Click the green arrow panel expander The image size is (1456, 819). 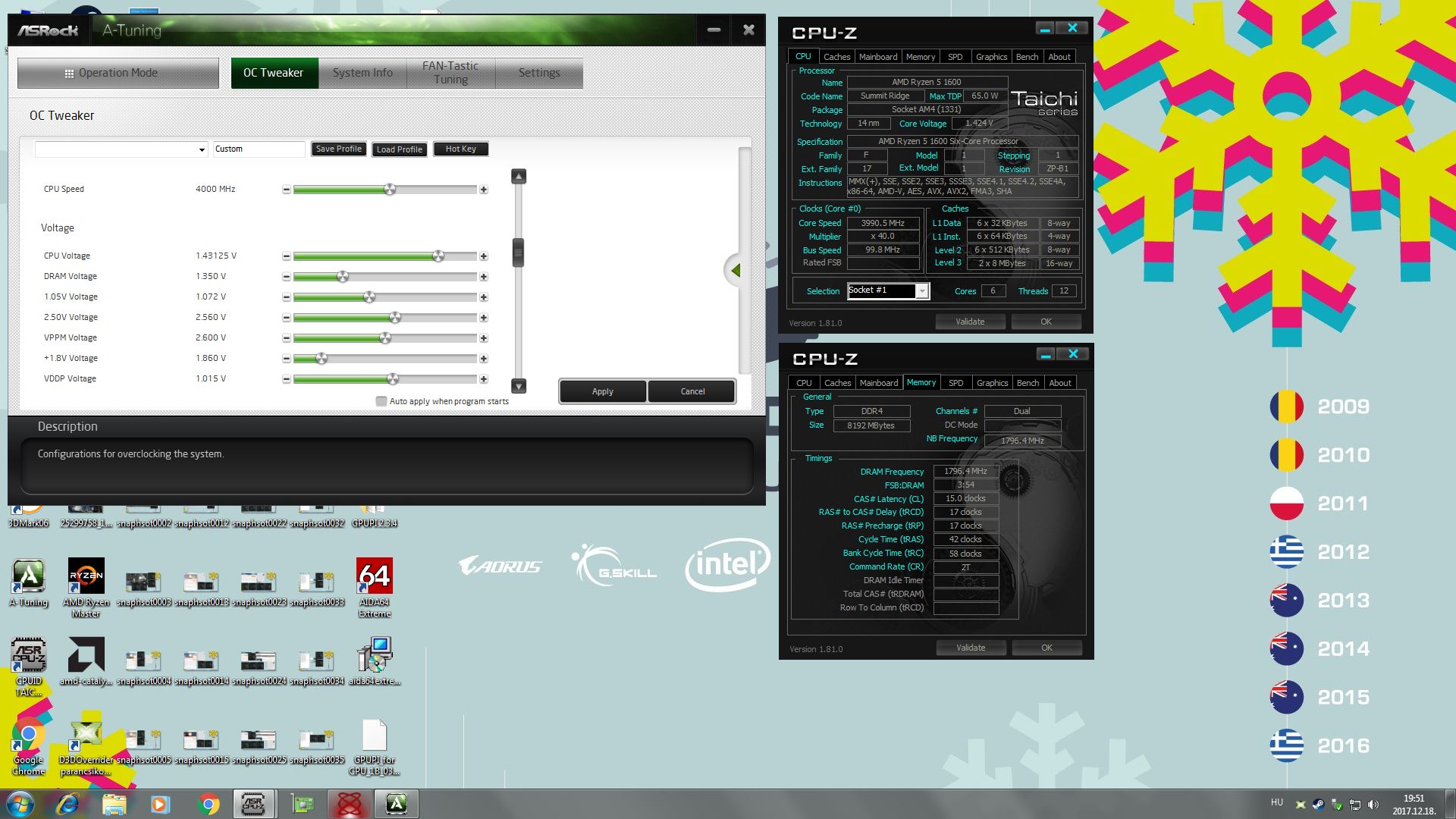(735, 270)
